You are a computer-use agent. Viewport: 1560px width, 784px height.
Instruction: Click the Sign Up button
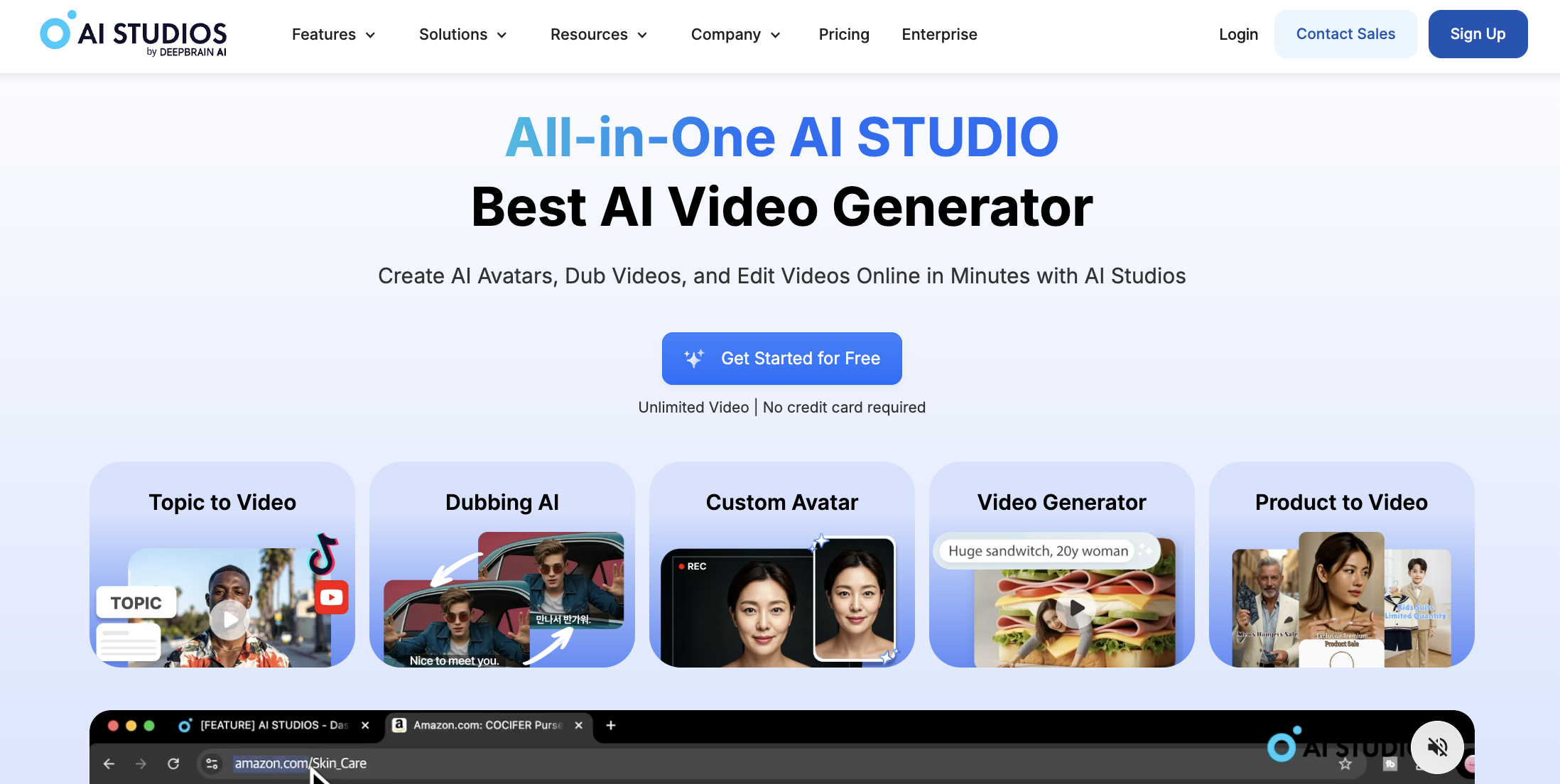coord(1478,33)
